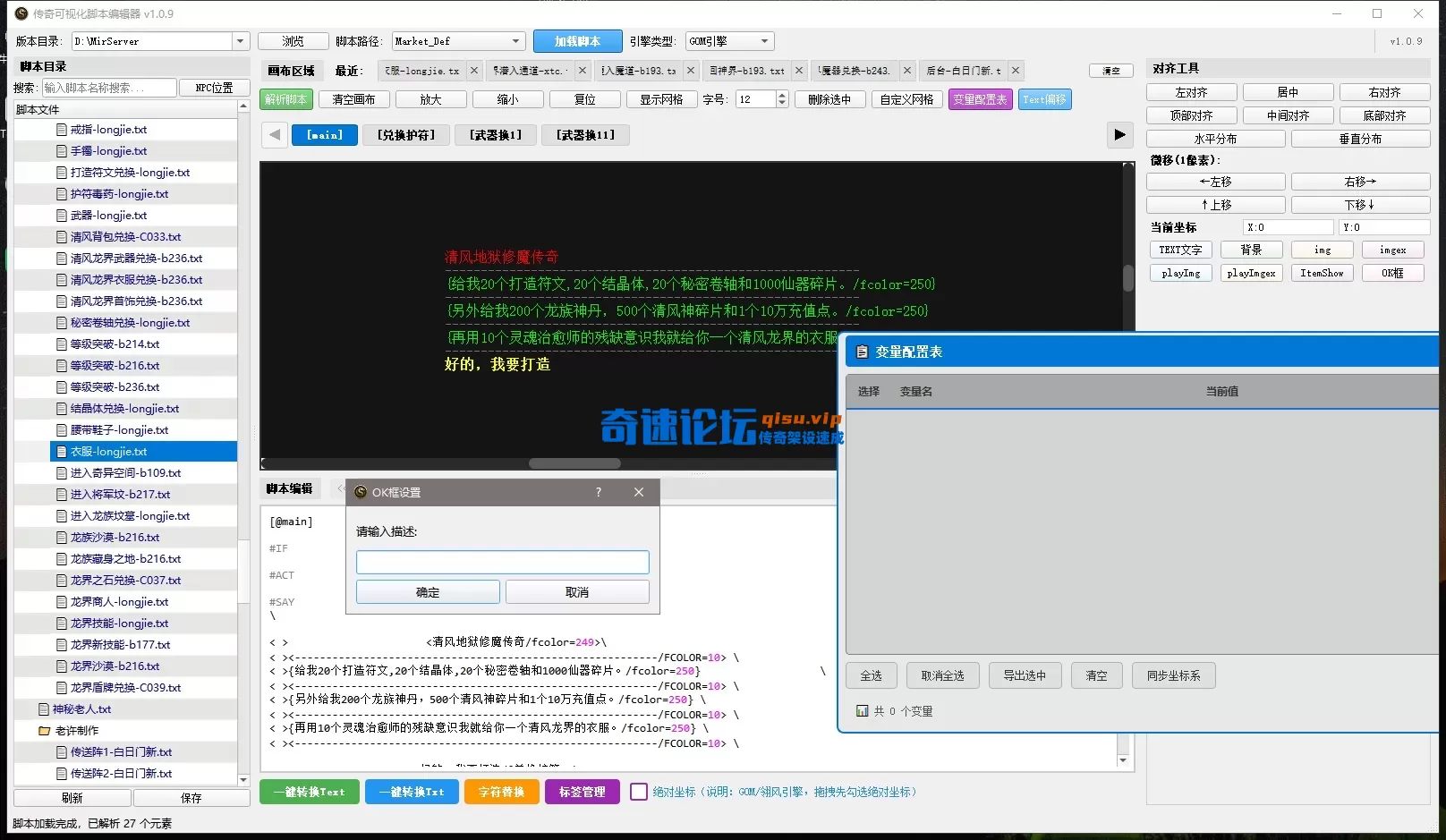The width and height of the screenshot is (1446, 840).
Task: Click the canvas horizontal scrollbar thumb
Action: (574, 463)
